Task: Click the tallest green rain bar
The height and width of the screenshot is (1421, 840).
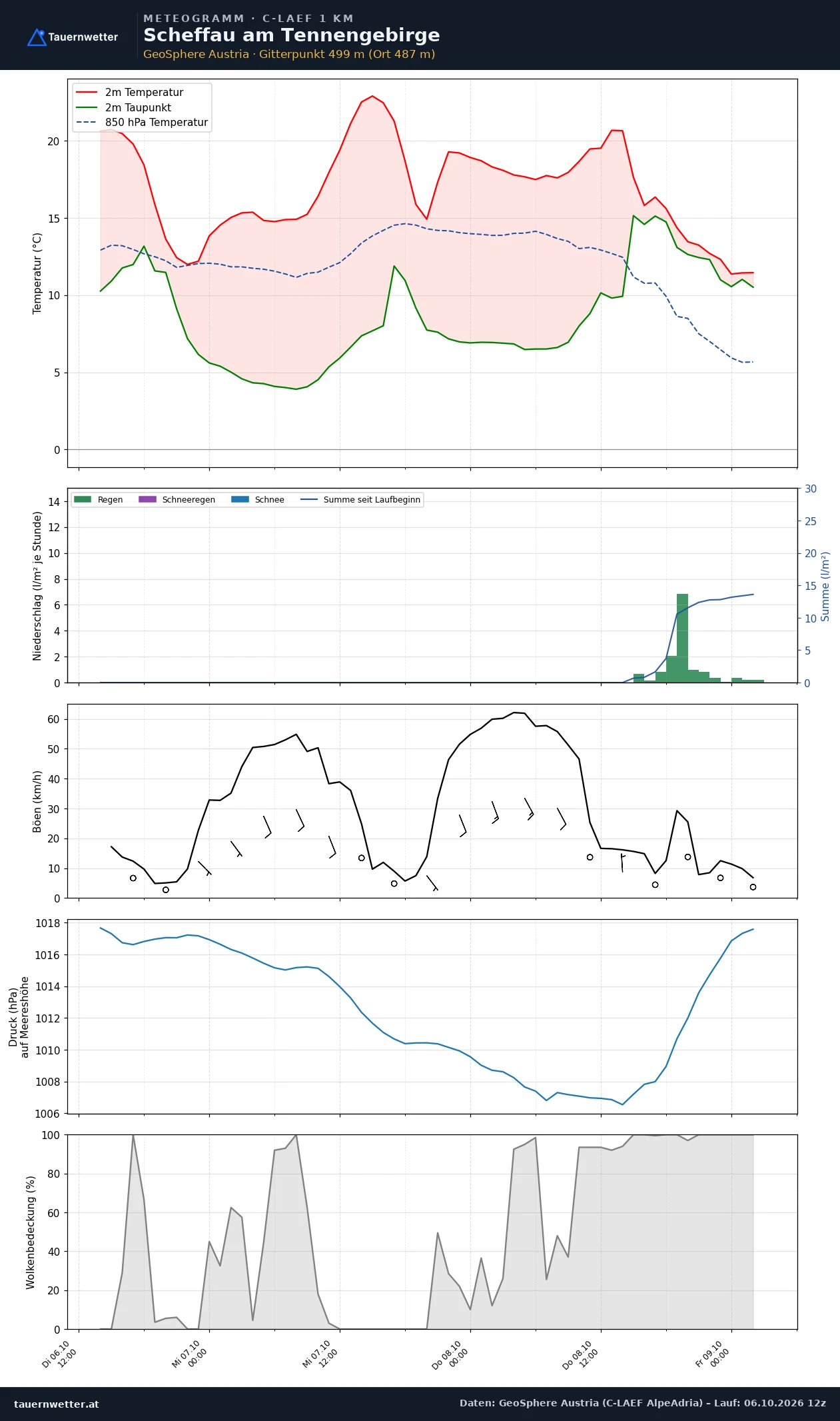Action: (x=682, y=638)
